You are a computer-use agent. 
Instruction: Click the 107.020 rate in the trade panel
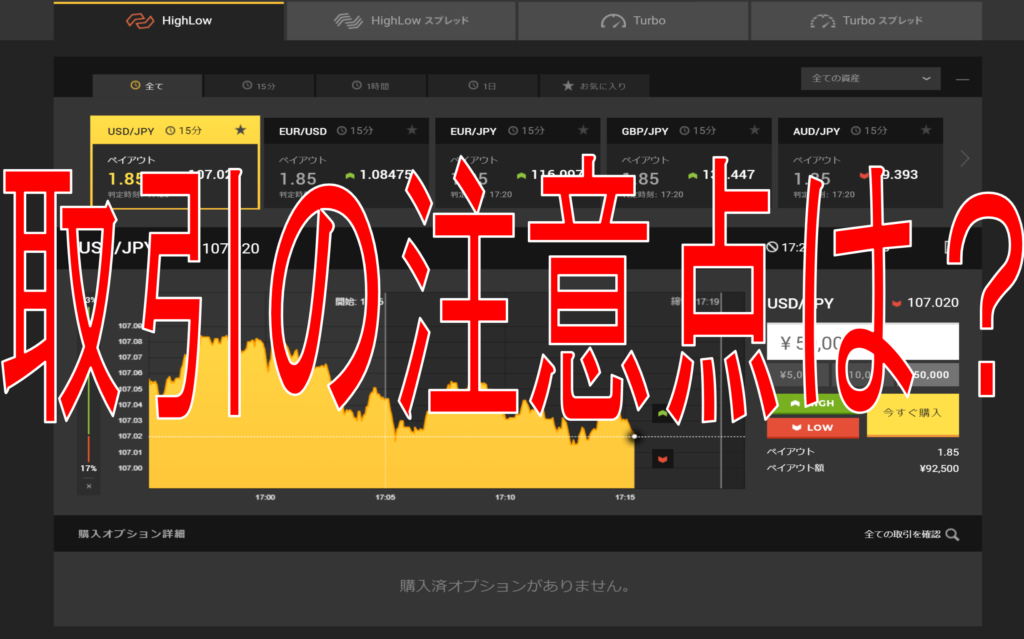(x=933, y=303)
